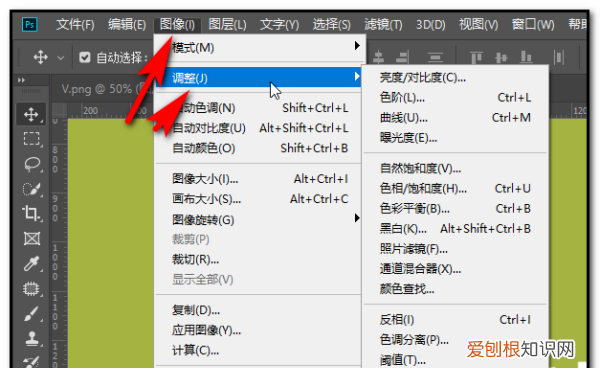Expand the 图像旋转(G) submenu arrow
This screenshot has height=368, width=600.
click(357, 218)
